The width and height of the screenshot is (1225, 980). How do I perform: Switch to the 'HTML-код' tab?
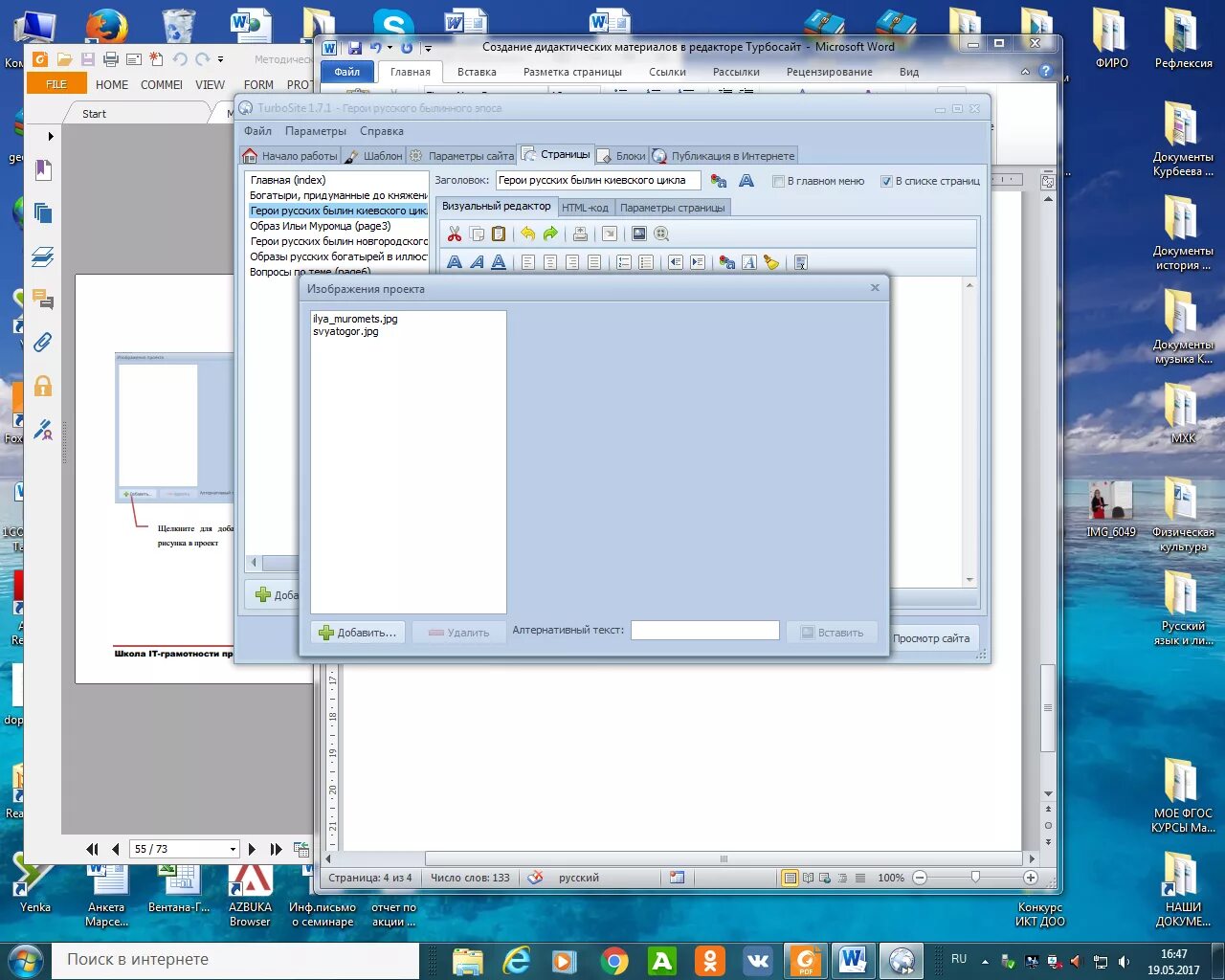pyautogui.click(x=585, y=208)
